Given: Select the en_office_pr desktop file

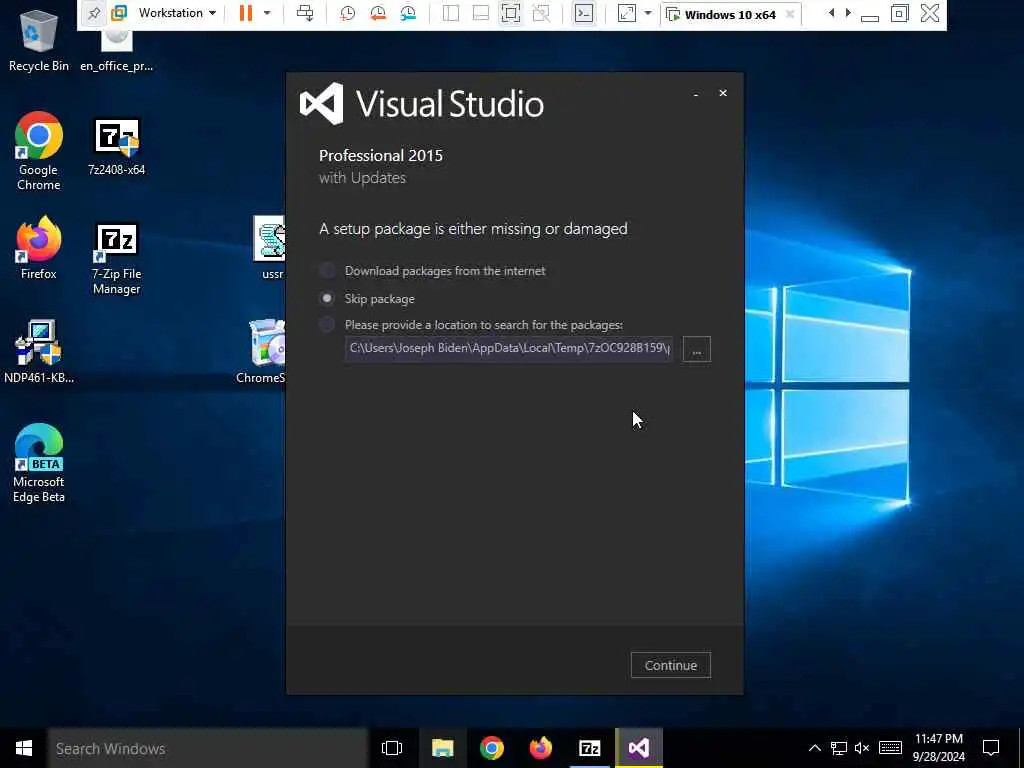Looking at the screenshot, I should tap(116, 51).
